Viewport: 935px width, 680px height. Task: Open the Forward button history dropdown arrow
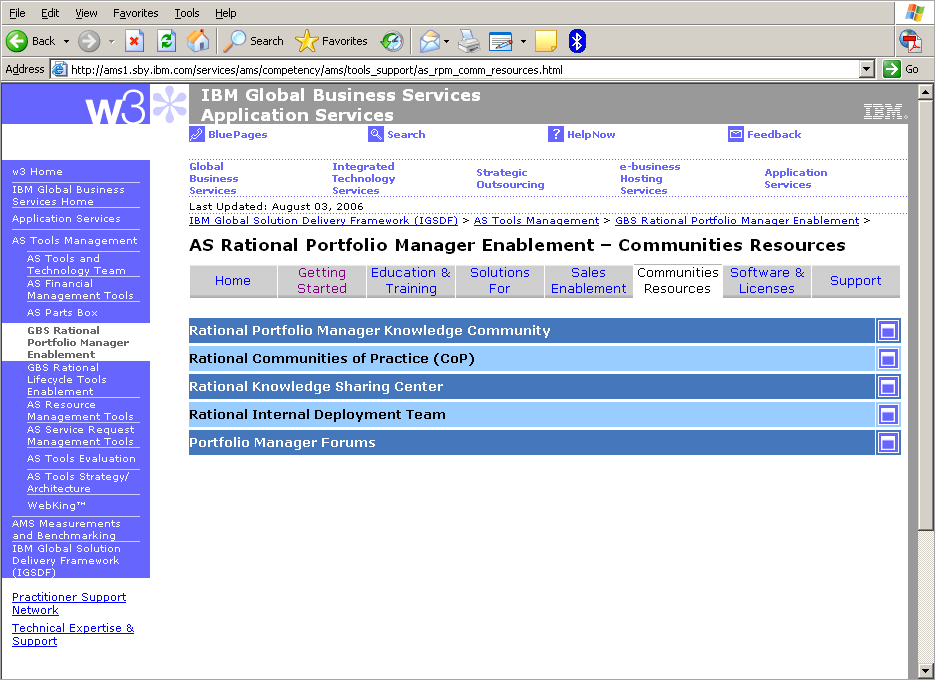[111, 41]
